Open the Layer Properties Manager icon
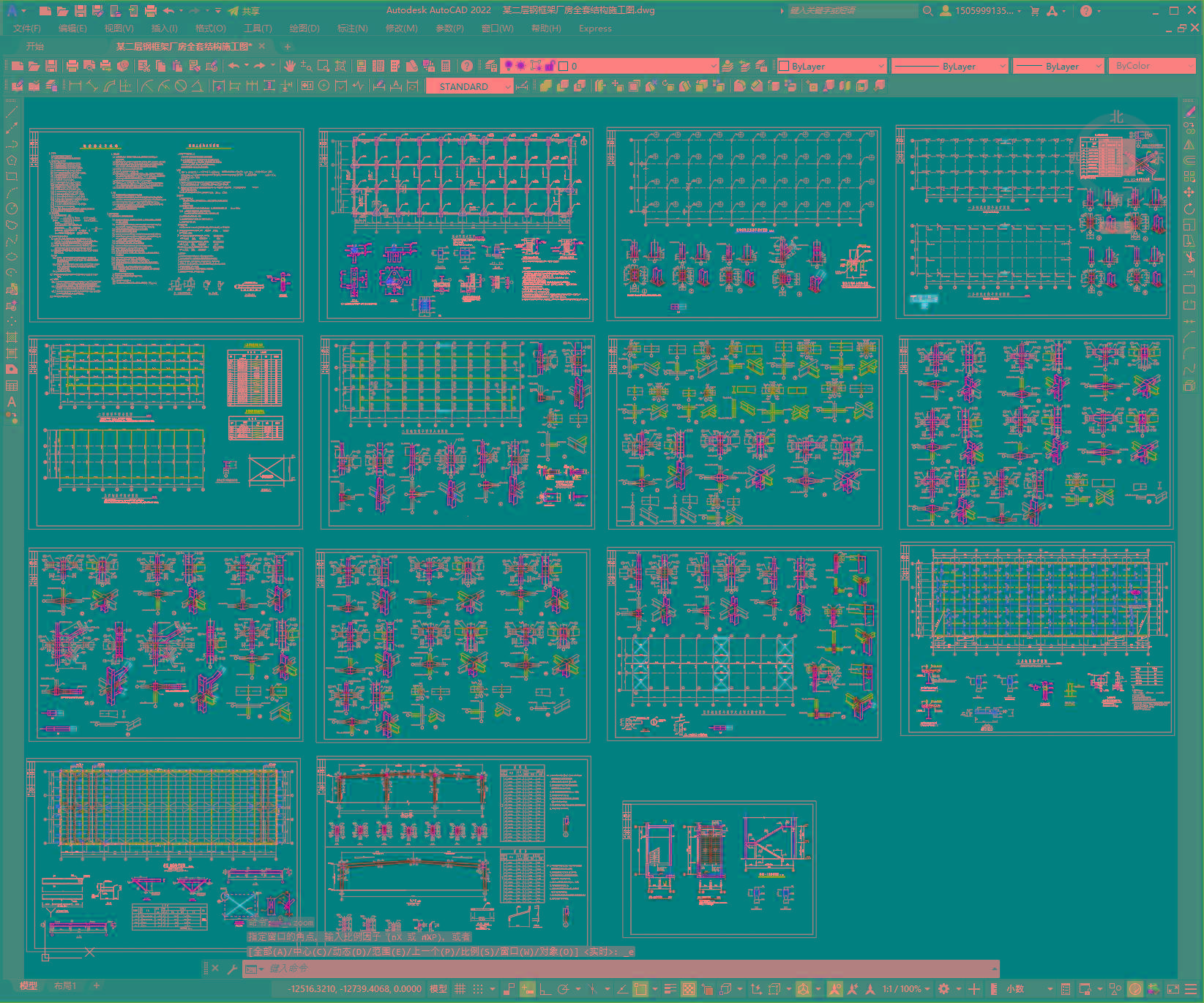 (x=490, y=66)
